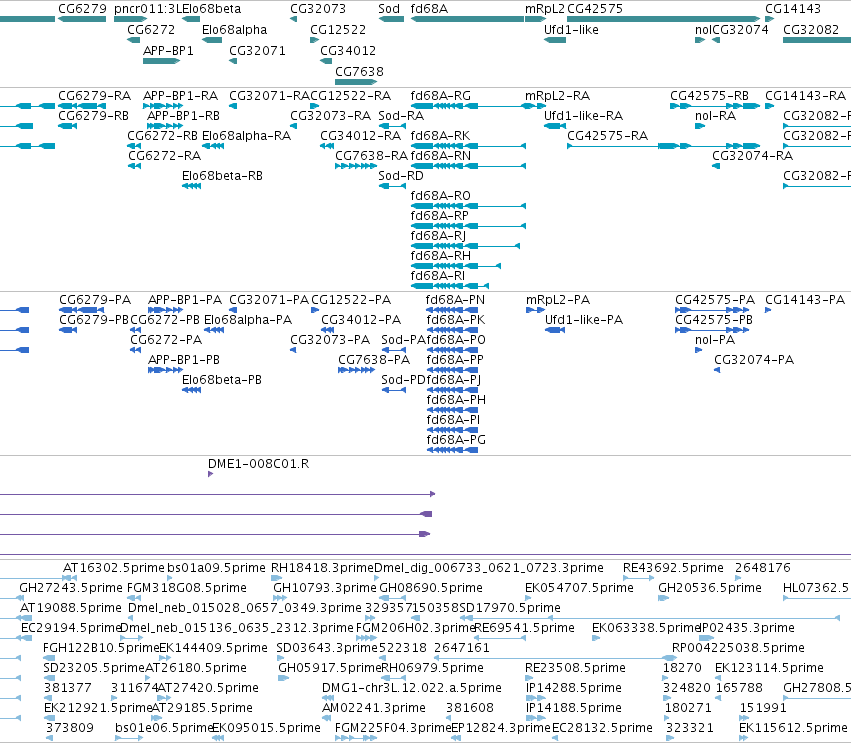Select transcript fd68A-RP
This screenshot has height=743, width=851.
point(439,216)
